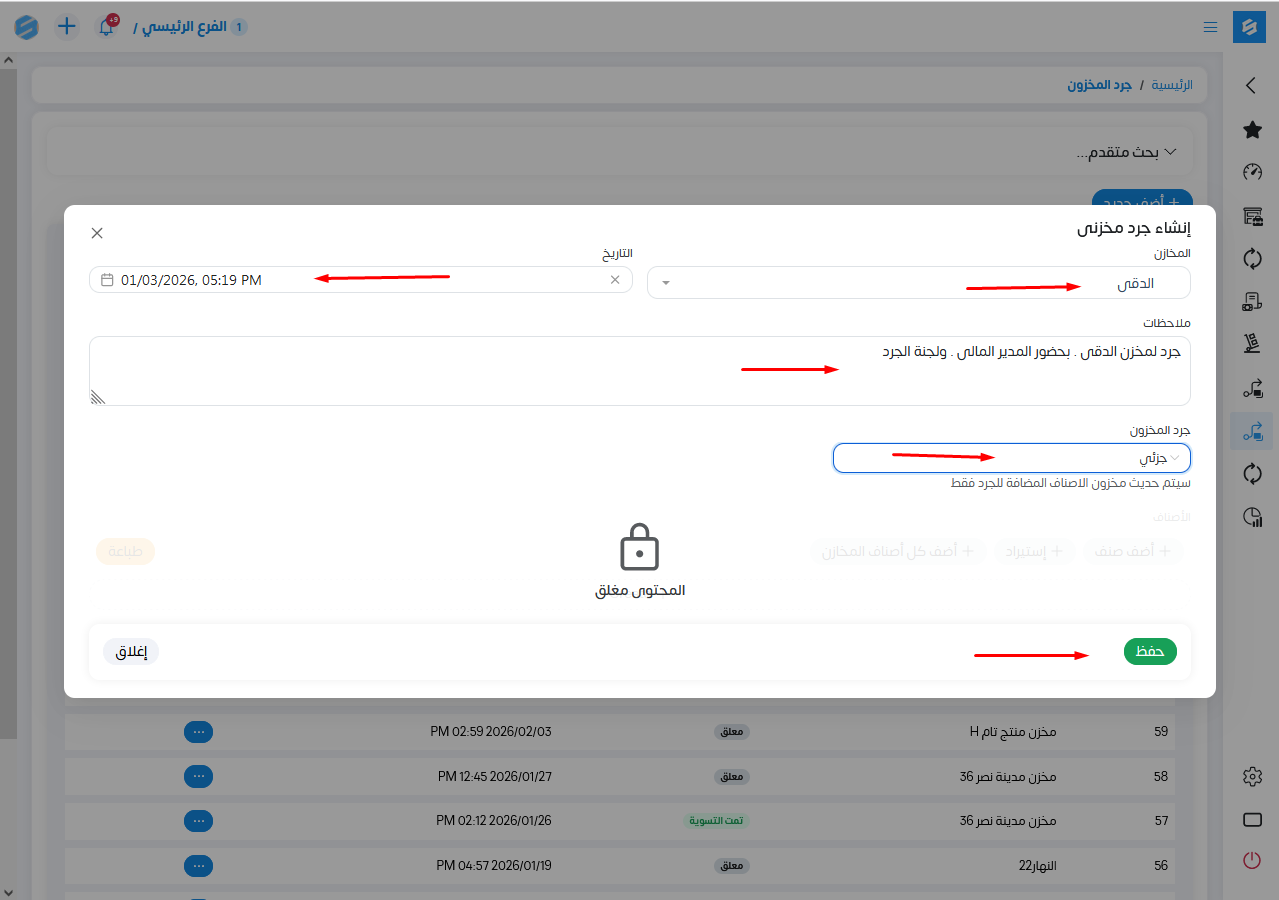Clear the date with the small x icon

click(x=615, y=280)
